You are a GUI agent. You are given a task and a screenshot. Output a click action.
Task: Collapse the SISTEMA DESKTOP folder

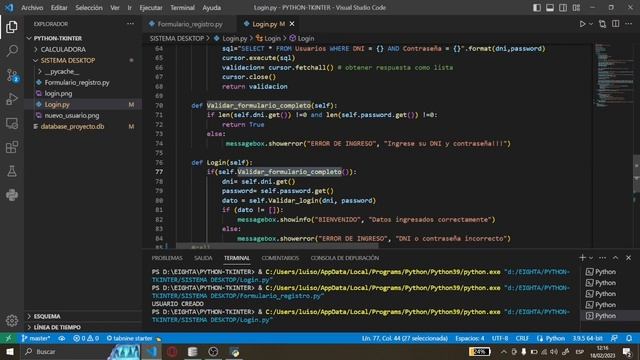(x=83, y=60)
